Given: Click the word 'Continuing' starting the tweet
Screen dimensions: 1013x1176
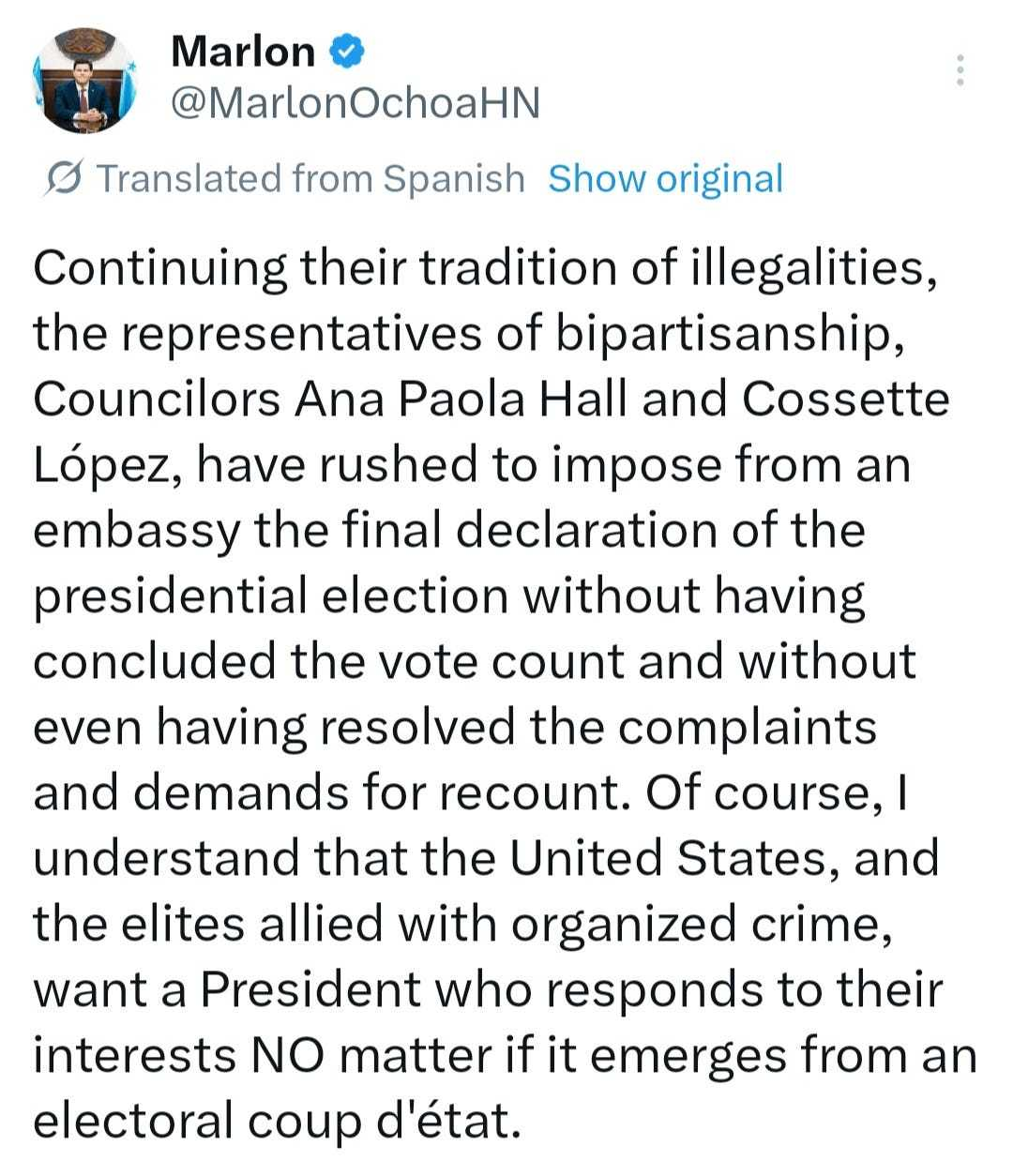Looking at the screenshot, I should click(159, 268).
